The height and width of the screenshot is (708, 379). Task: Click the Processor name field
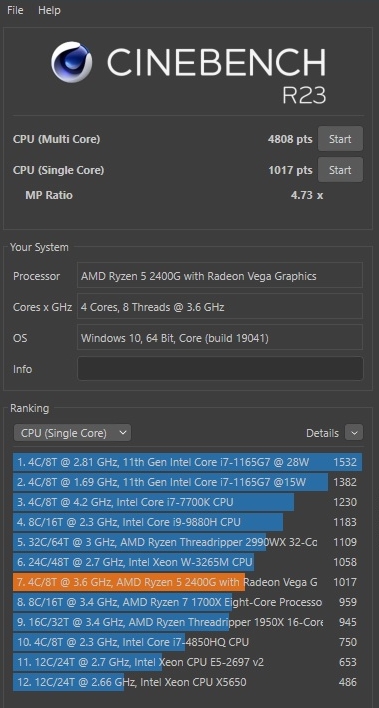pyautogui.click(x=220, y=276)
